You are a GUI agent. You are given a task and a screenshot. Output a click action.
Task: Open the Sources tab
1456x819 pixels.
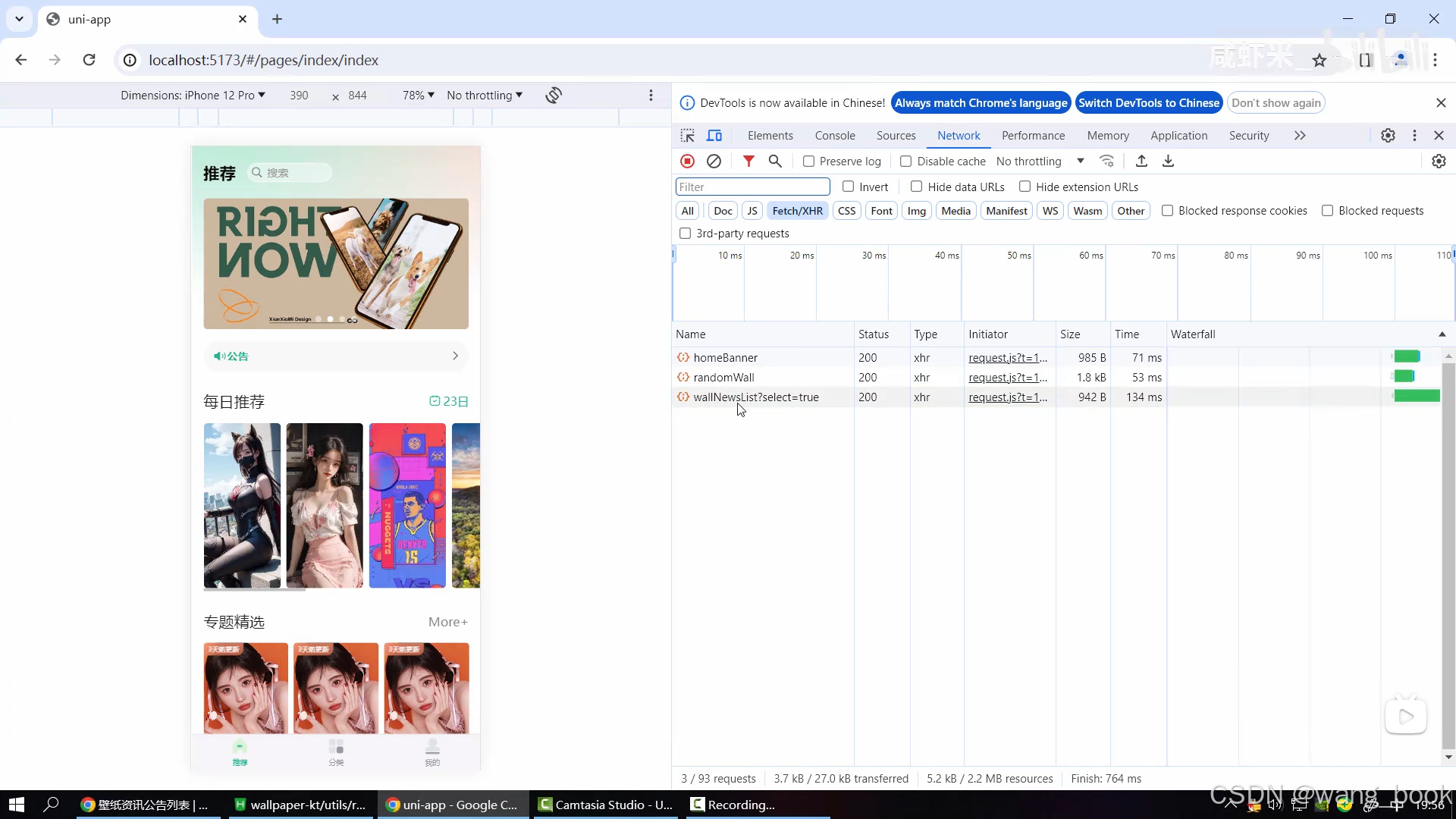896,136
